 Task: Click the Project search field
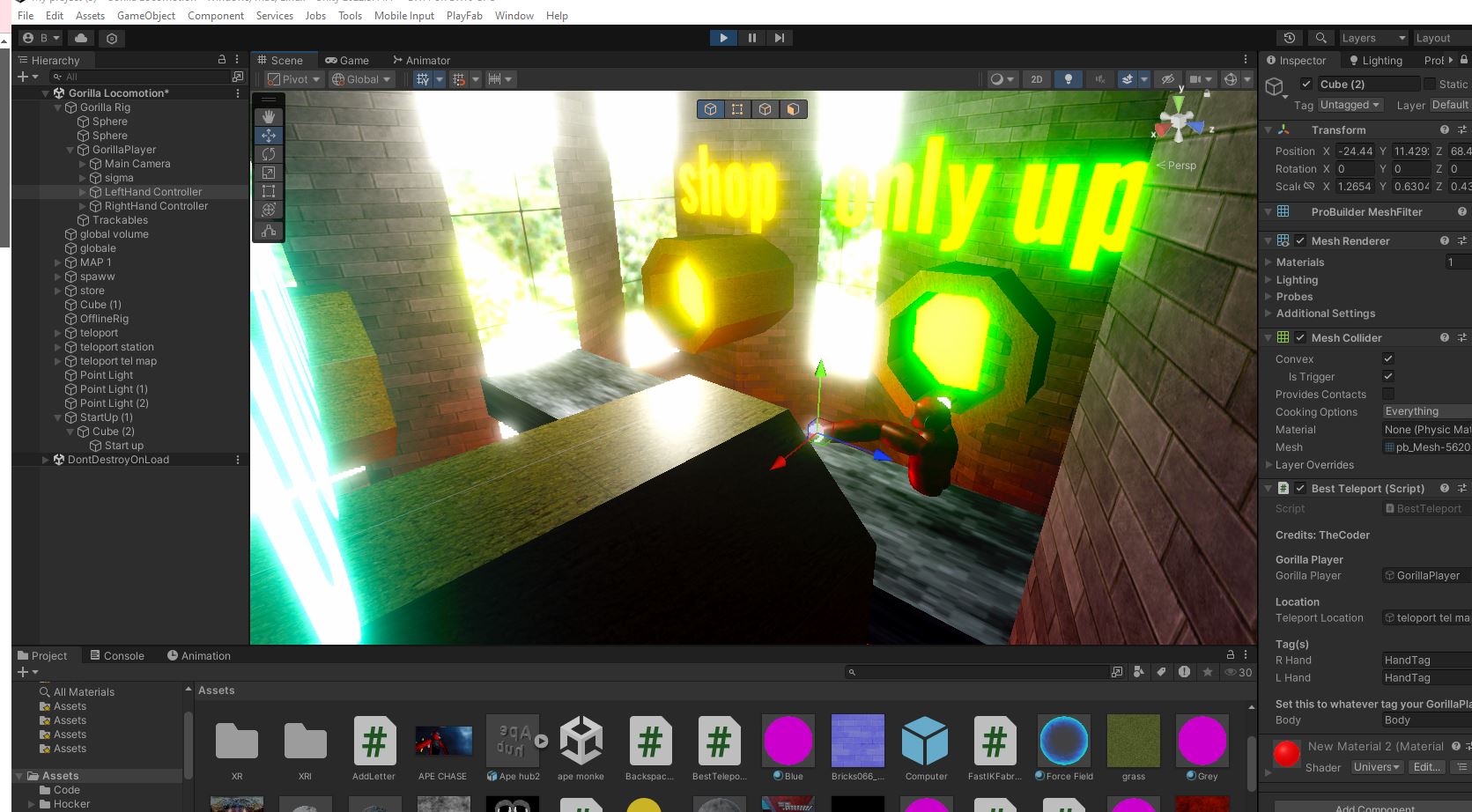[x=978, y=672]
